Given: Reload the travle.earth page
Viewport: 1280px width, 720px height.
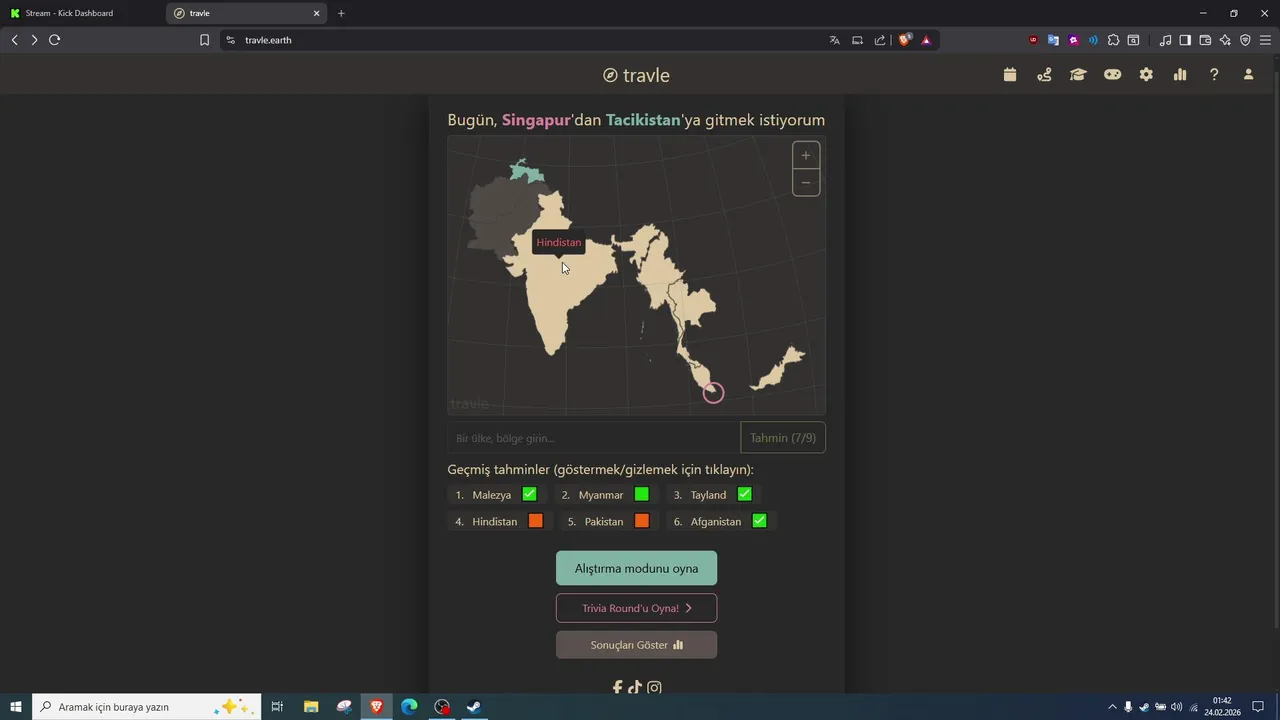Looking at the screenshot, I should [55, 40].
